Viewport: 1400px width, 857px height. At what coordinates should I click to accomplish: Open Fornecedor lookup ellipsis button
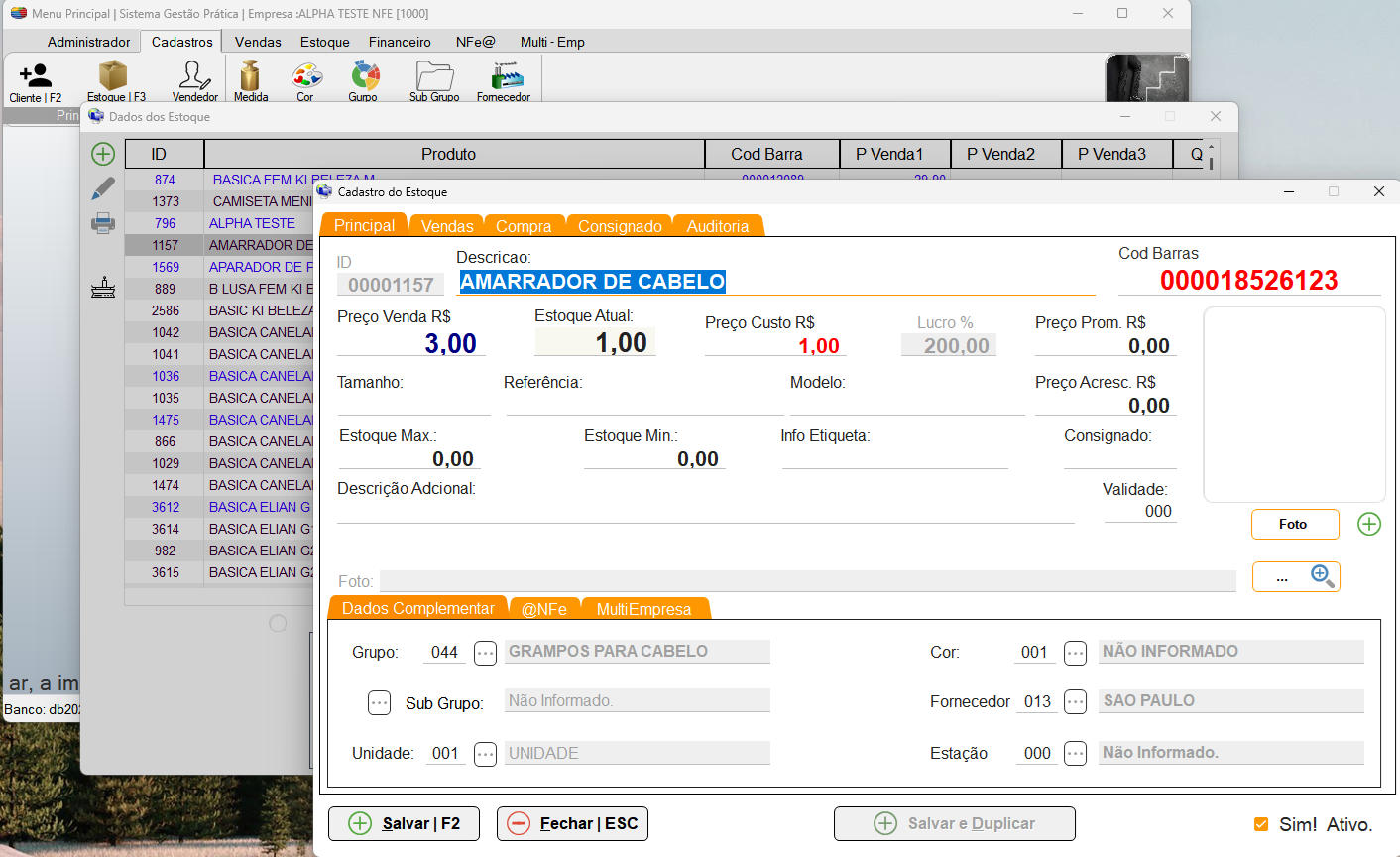pos(1076,702)
